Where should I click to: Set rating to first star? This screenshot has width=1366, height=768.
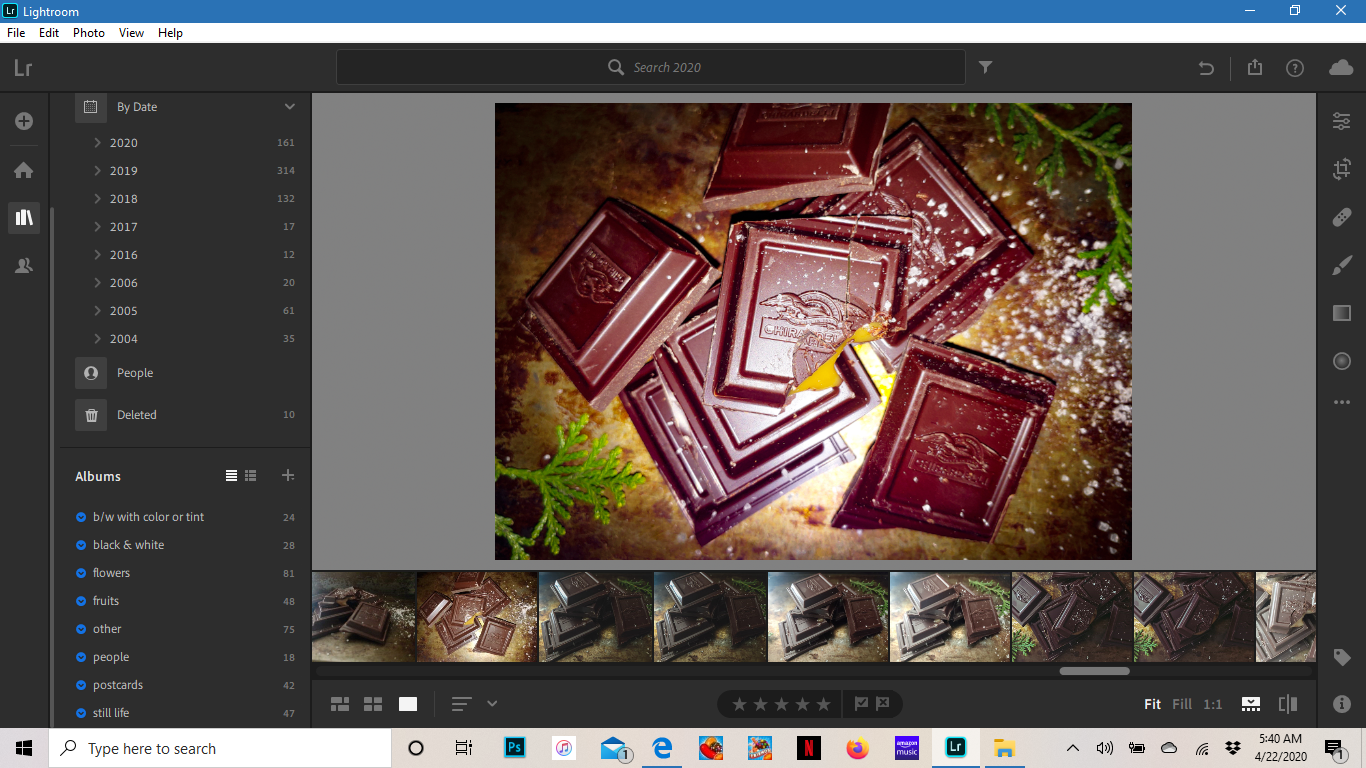pos(740,704)
